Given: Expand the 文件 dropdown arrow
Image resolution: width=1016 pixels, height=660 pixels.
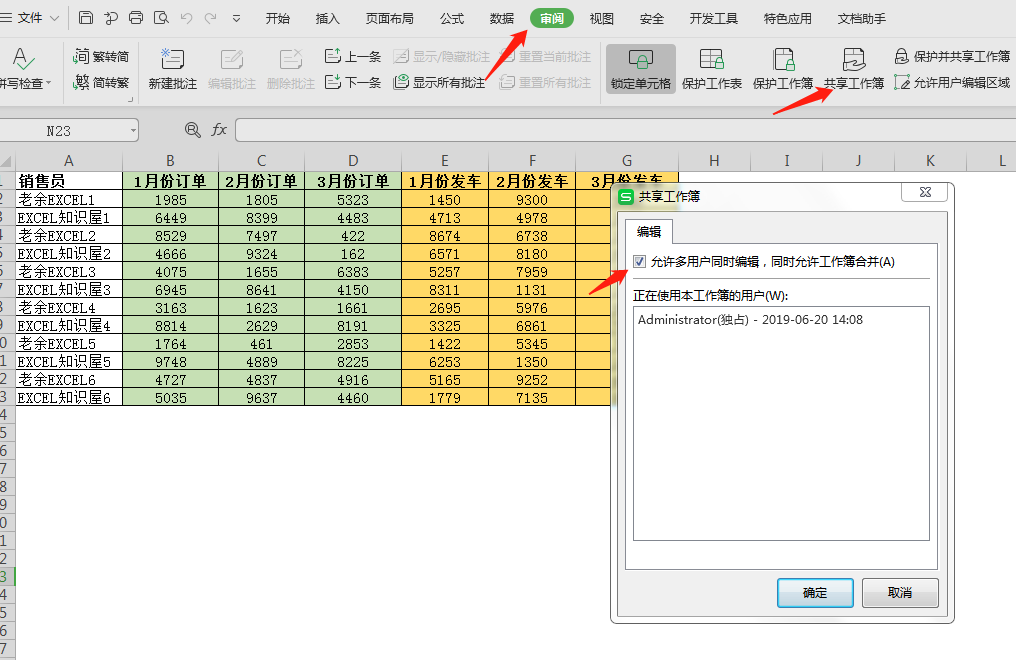Looking at the screenshot, I should tap(54, 19).
